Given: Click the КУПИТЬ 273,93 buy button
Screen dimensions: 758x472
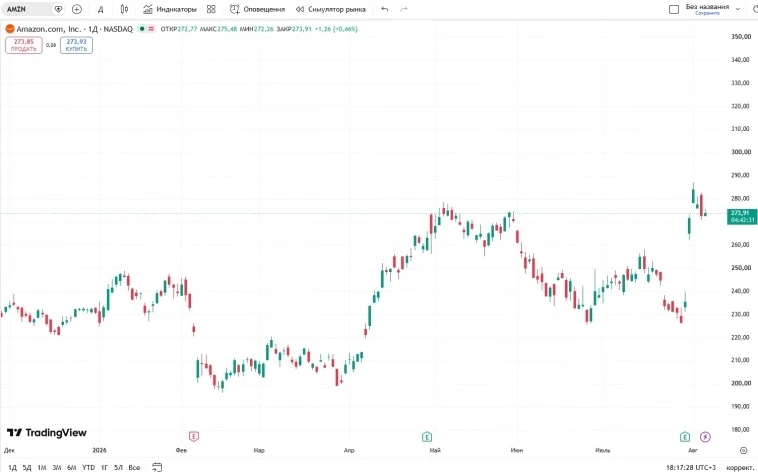Looking at the screenshot, I should coord(76,45).
